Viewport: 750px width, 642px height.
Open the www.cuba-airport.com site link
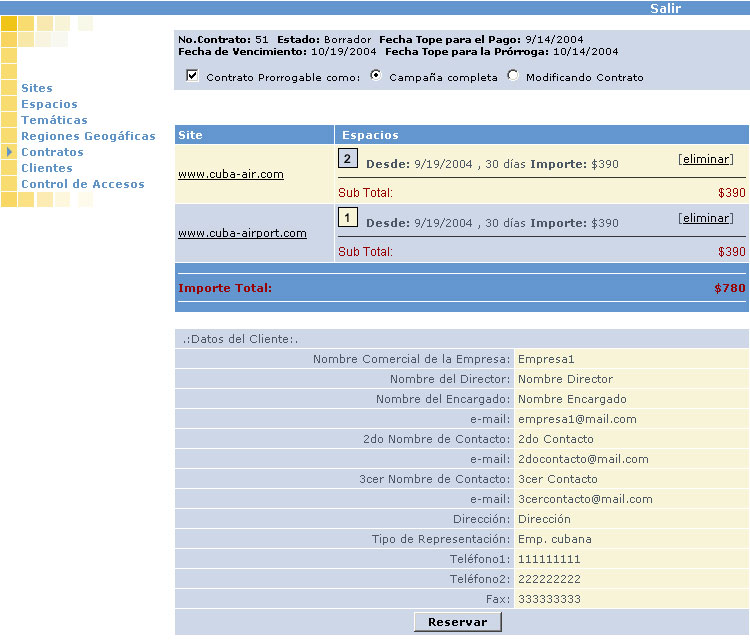pyautogui.click(x=242, y=233)
